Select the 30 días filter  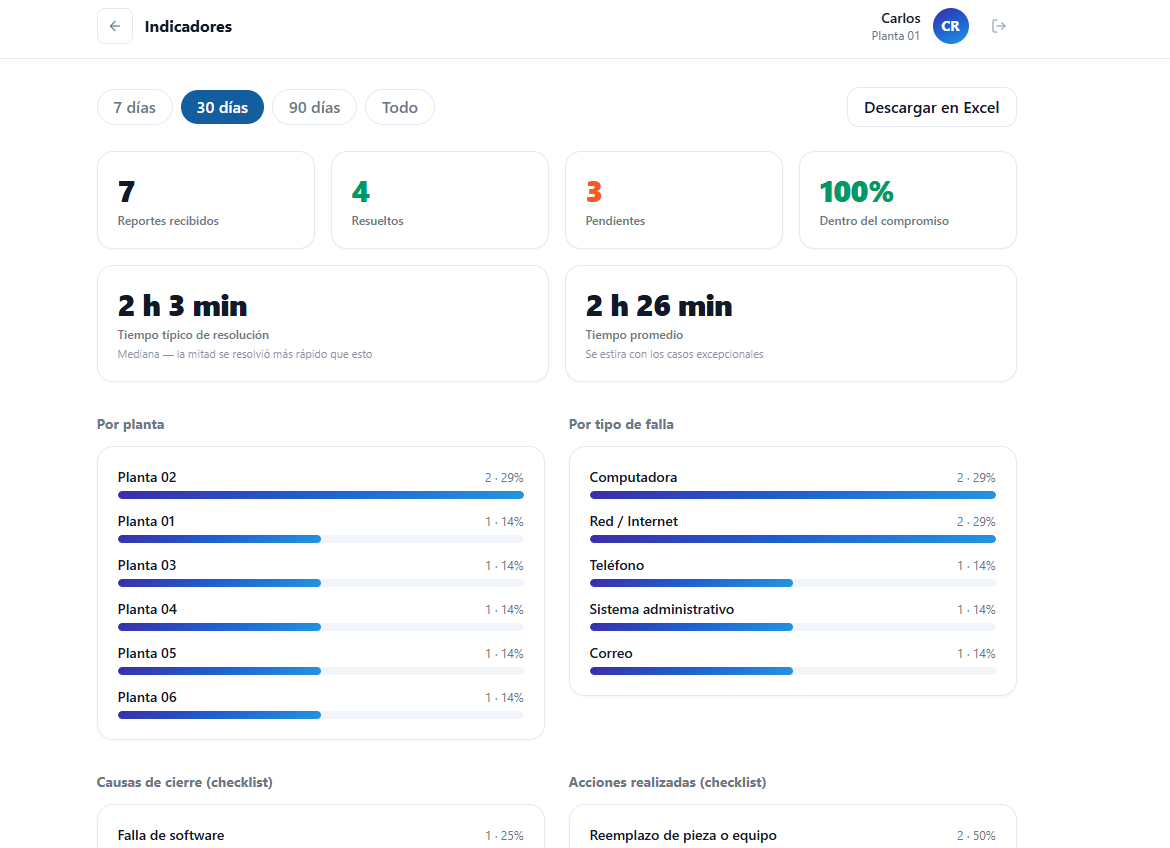tap(222, 107)
